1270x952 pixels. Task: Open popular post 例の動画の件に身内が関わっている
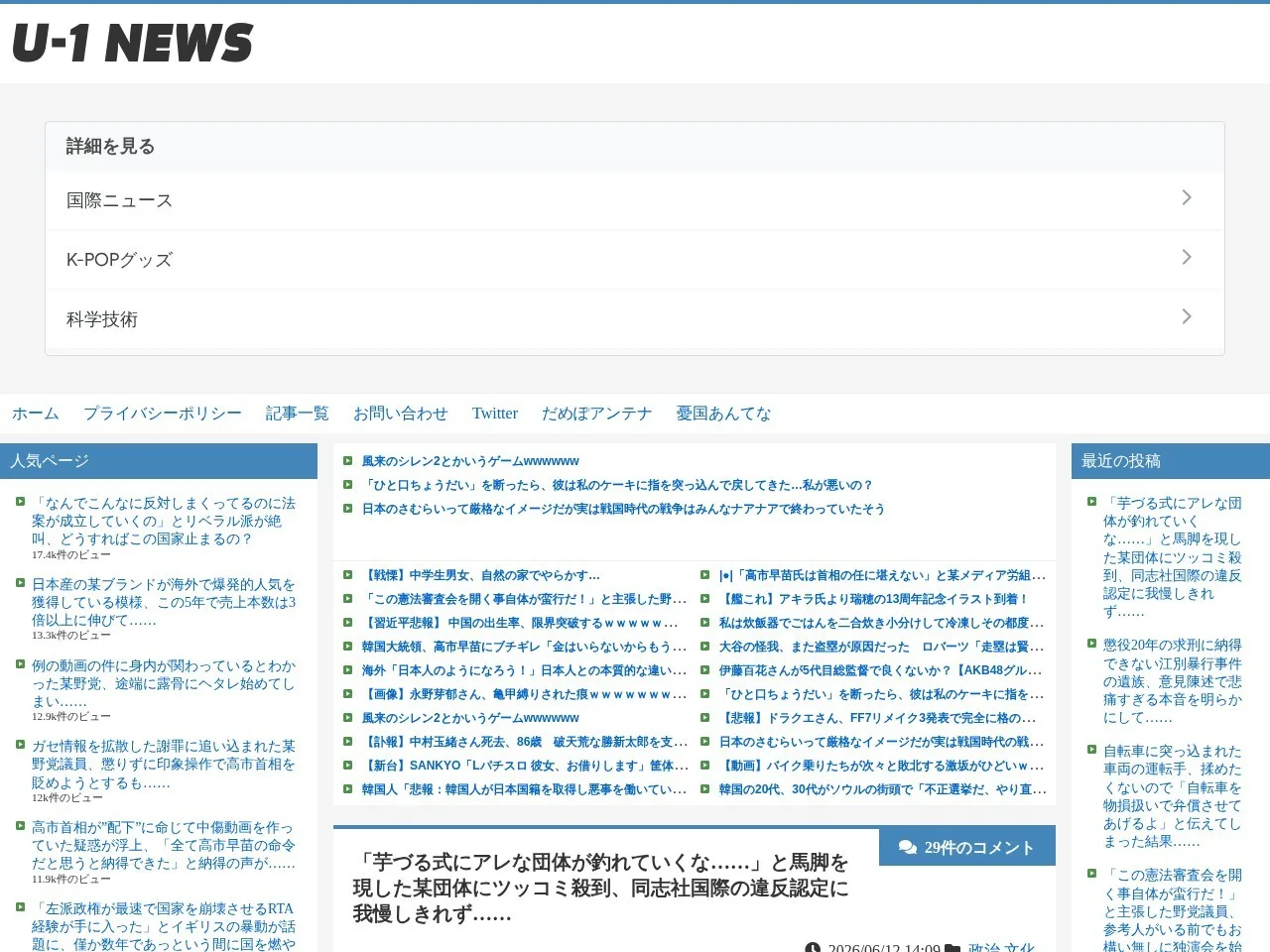[x=164, y=683]
